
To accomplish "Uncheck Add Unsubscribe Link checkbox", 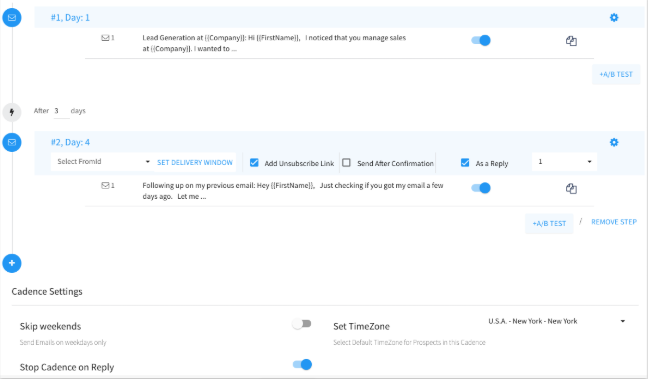I will tap(254, 163).
